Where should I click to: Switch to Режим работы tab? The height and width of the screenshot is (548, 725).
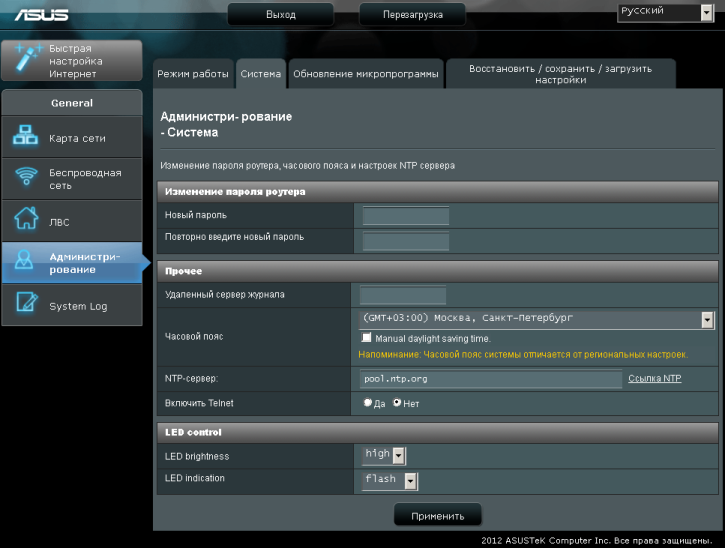click(193, 74)
